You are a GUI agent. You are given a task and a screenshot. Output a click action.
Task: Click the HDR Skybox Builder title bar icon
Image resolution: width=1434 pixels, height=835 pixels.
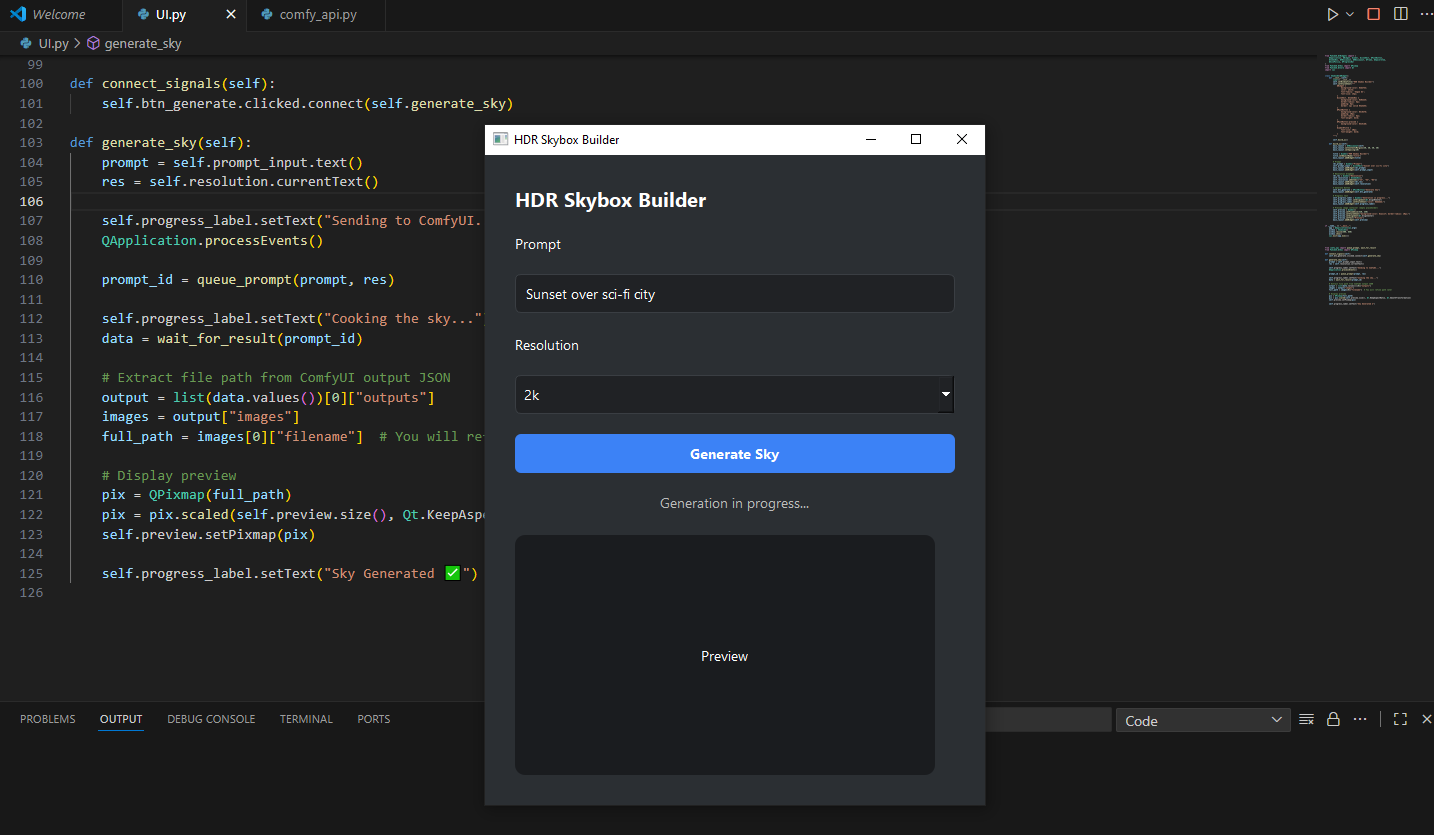[x=500, y=139]
